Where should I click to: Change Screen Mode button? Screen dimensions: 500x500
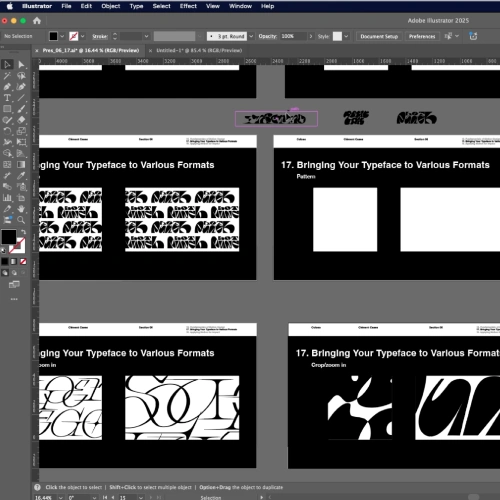point(14,284)
